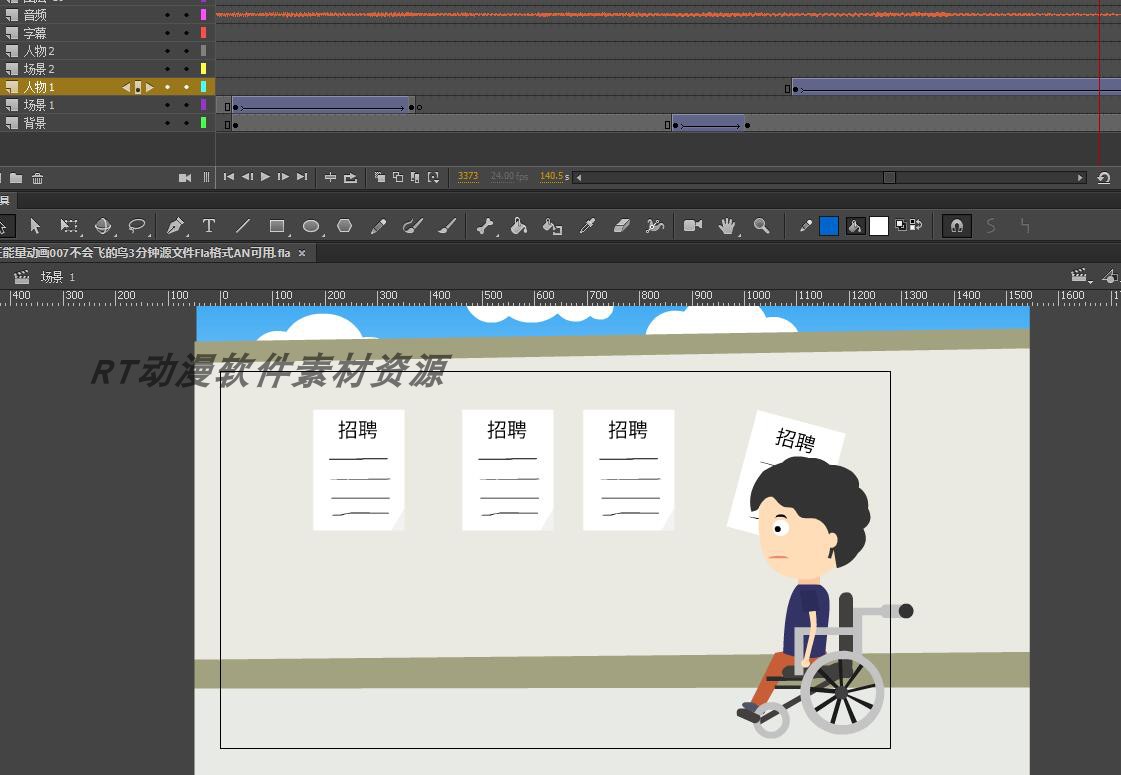Step back one frame
Image resolution: width=1121 pixels, height=775 pixels.
247,177
